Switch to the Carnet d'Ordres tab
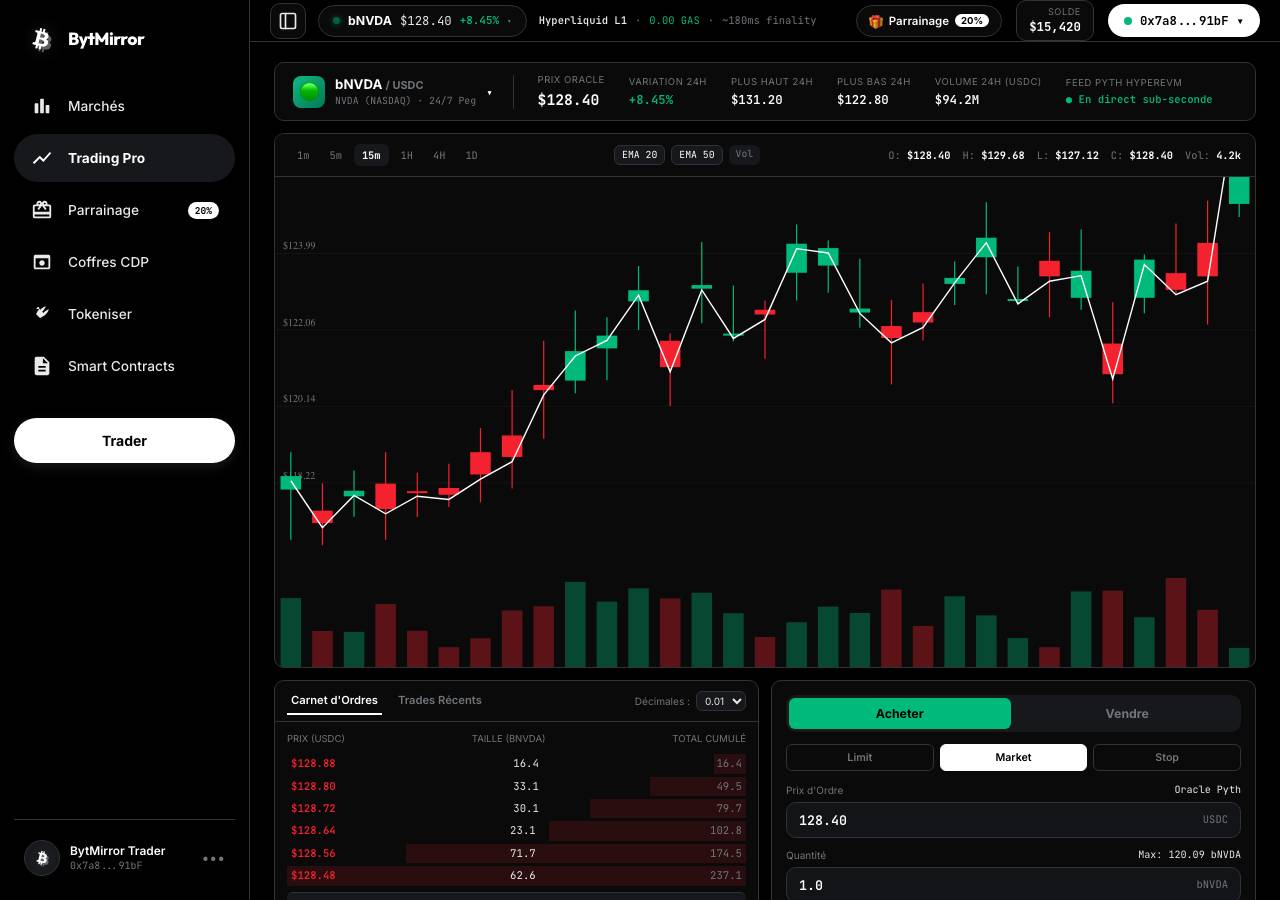The width and height of the screenshot is (1280, 900). click(334, 700)
